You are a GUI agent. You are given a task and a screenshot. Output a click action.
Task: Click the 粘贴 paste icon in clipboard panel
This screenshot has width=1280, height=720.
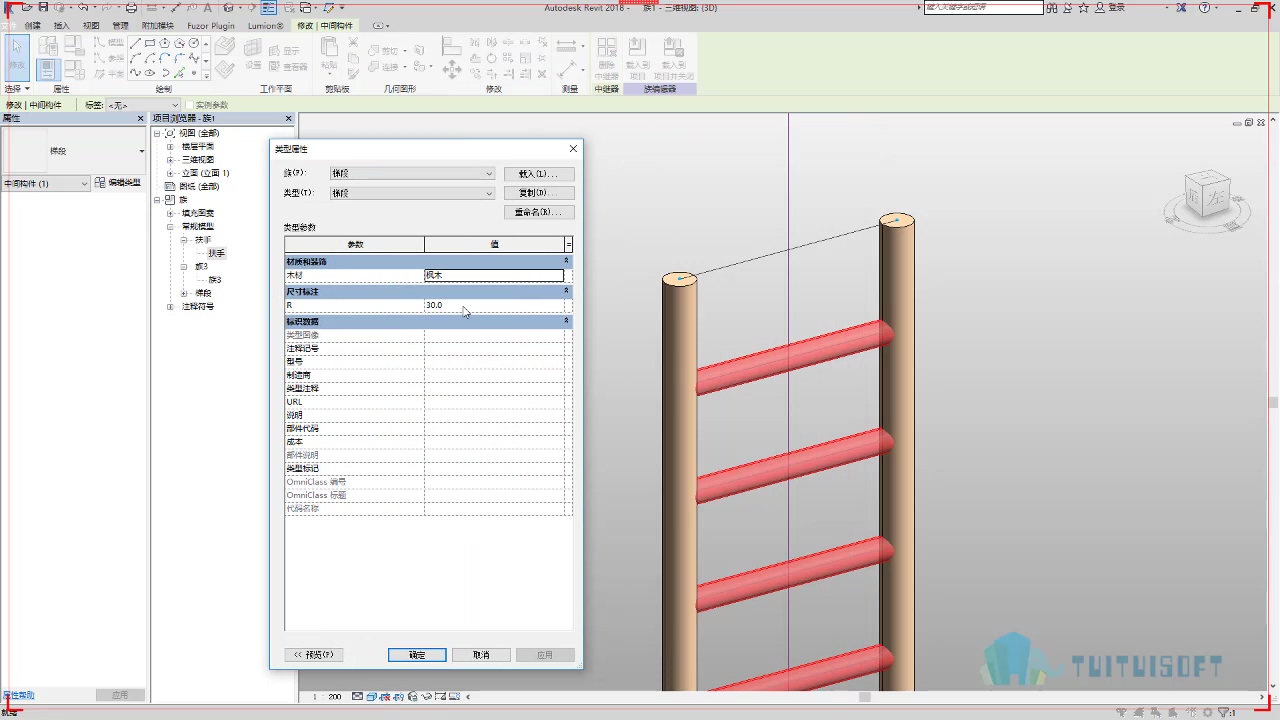329,54
